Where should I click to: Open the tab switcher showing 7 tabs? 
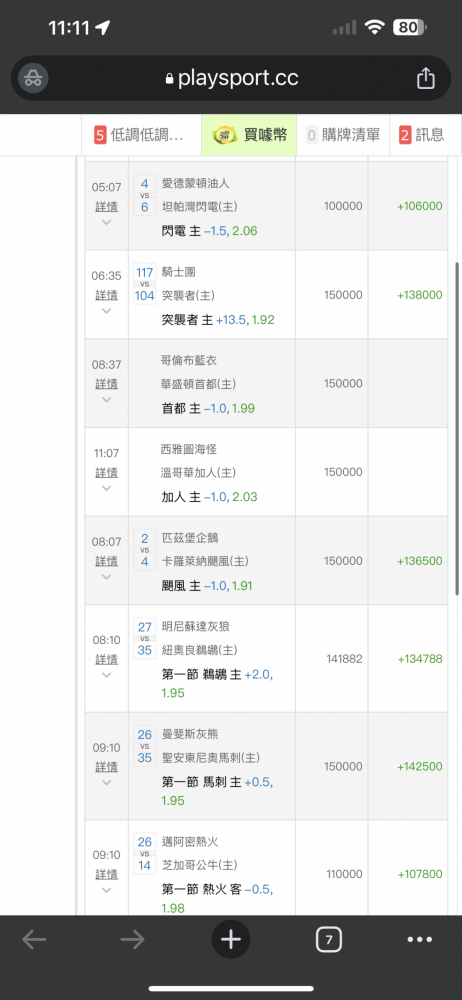(329, 940)
